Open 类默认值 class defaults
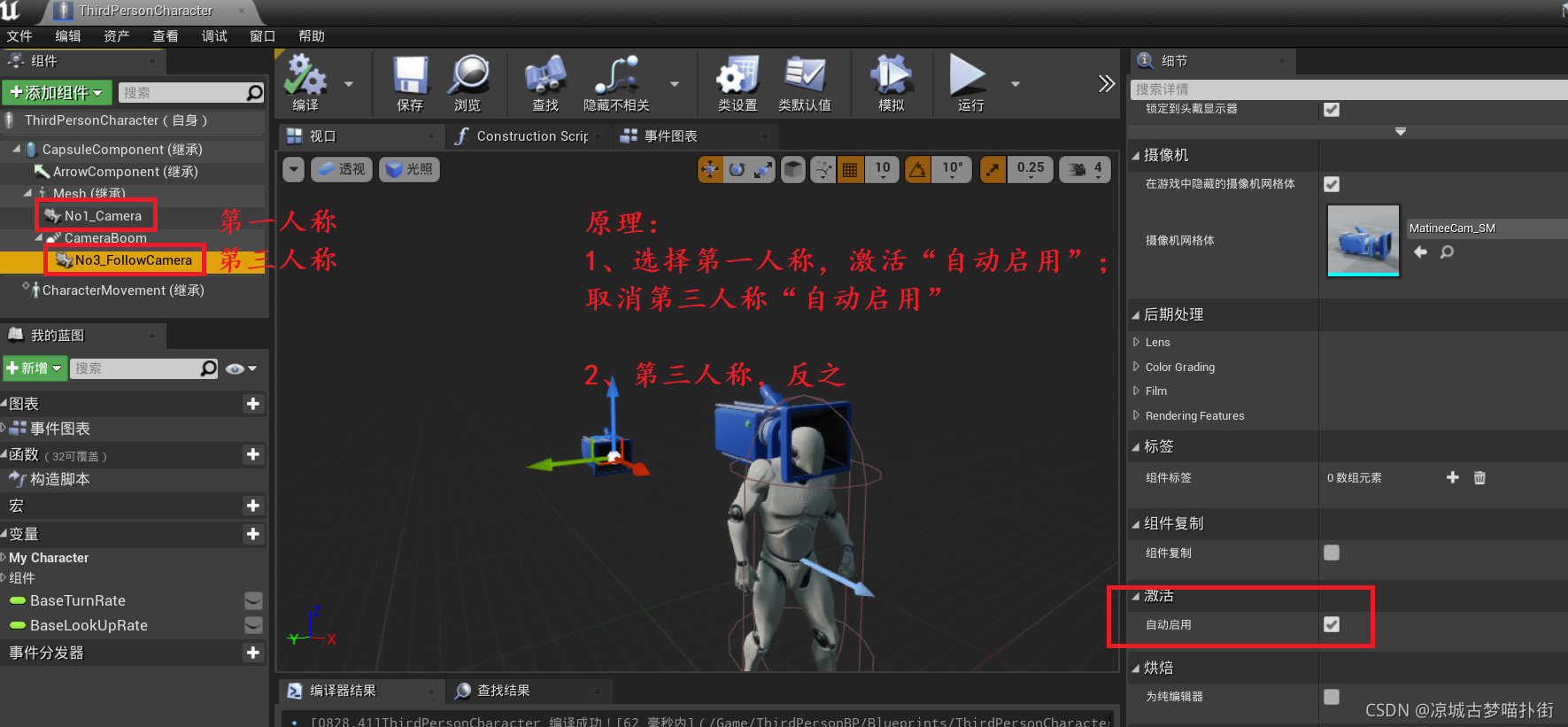This screenshot has height=727, width=1568. tap(805, 82)
